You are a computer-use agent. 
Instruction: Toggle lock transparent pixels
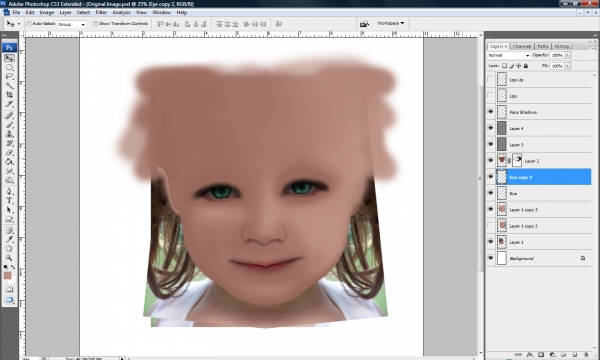coord(504,66)
